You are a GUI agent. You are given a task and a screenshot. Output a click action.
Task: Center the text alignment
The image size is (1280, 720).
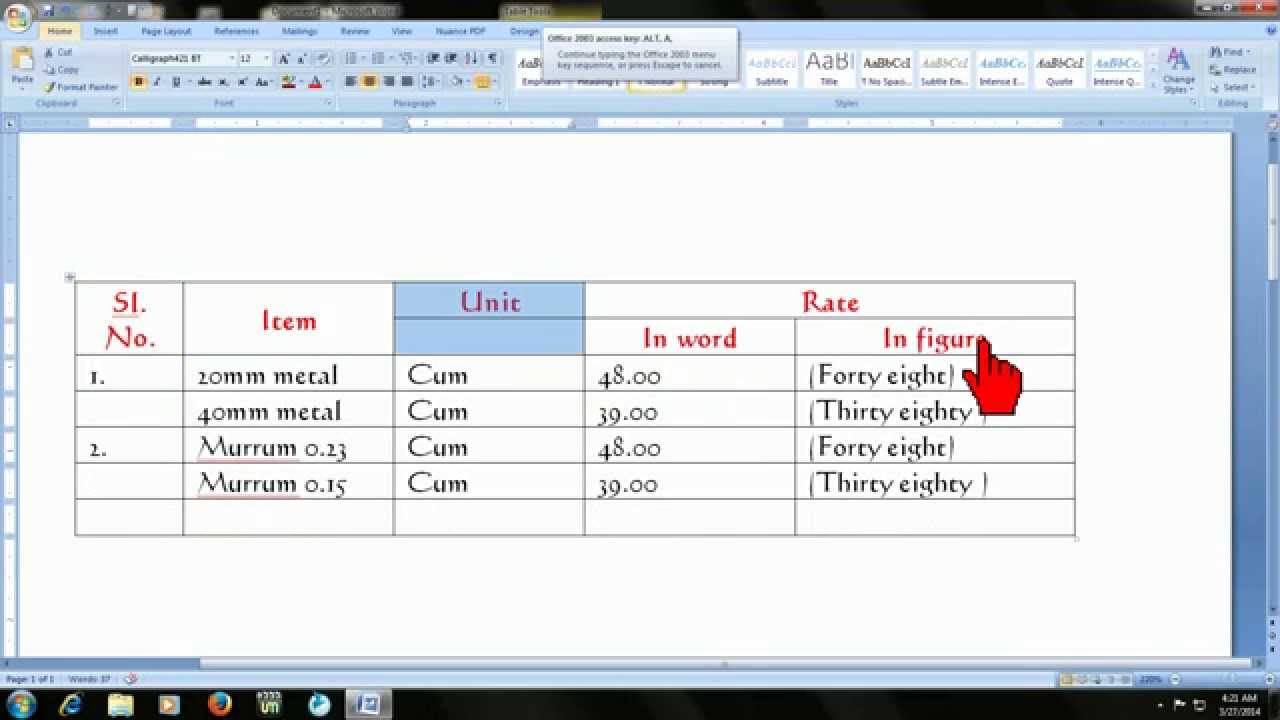pyautogui.click(x=370, y=82)
